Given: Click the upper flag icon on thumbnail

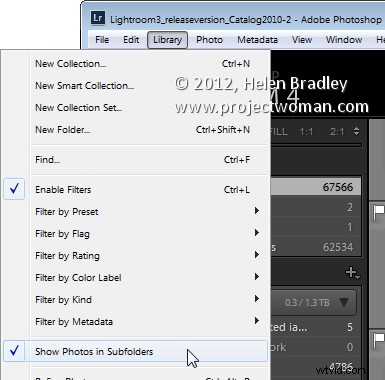Looking at the screenshot, I should point(379,212).
